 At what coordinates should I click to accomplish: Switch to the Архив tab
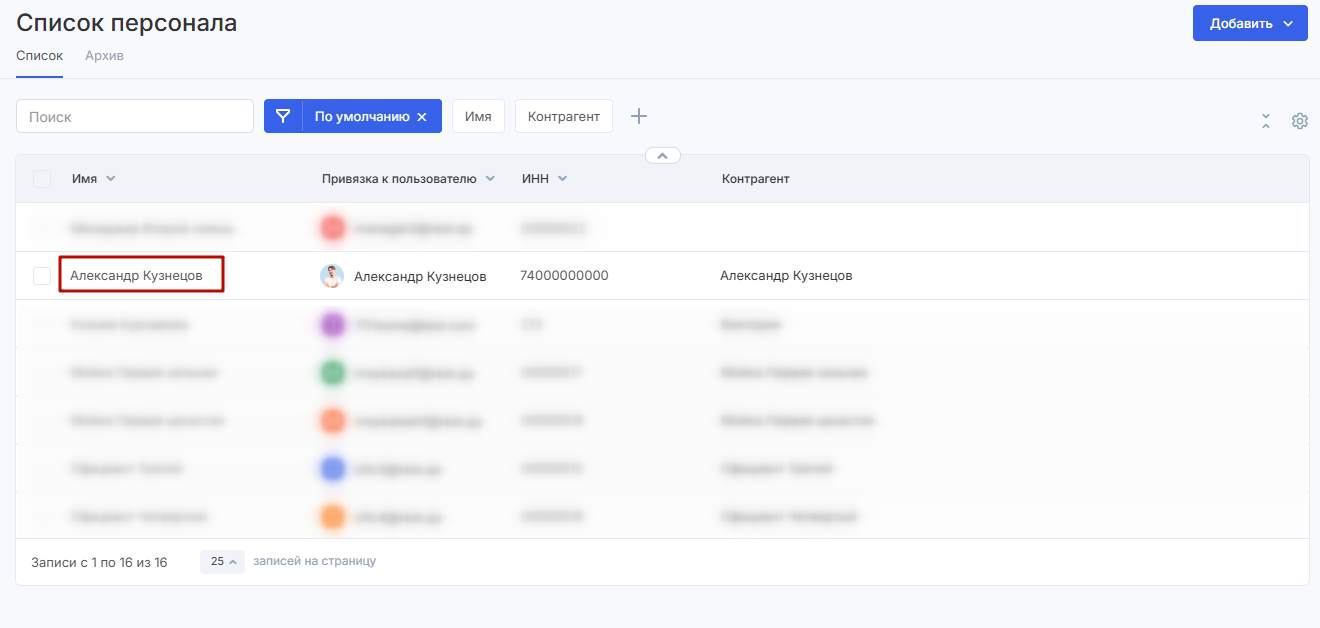point(104,56)
